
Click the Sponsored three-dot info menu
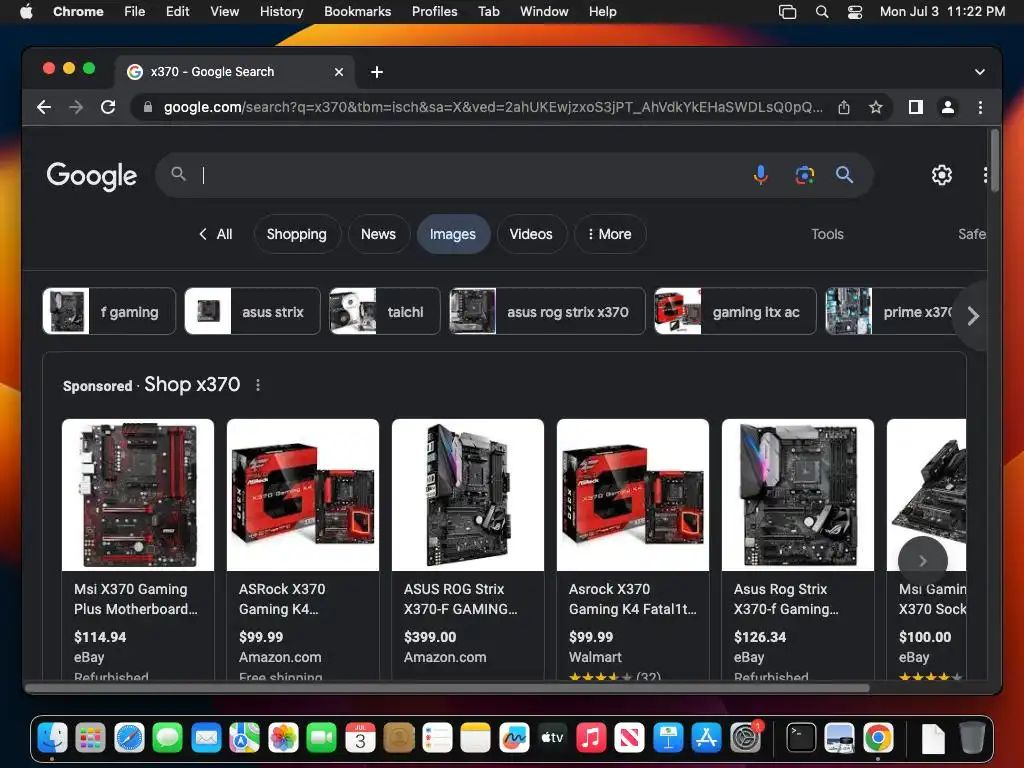[x=258, y=385]
